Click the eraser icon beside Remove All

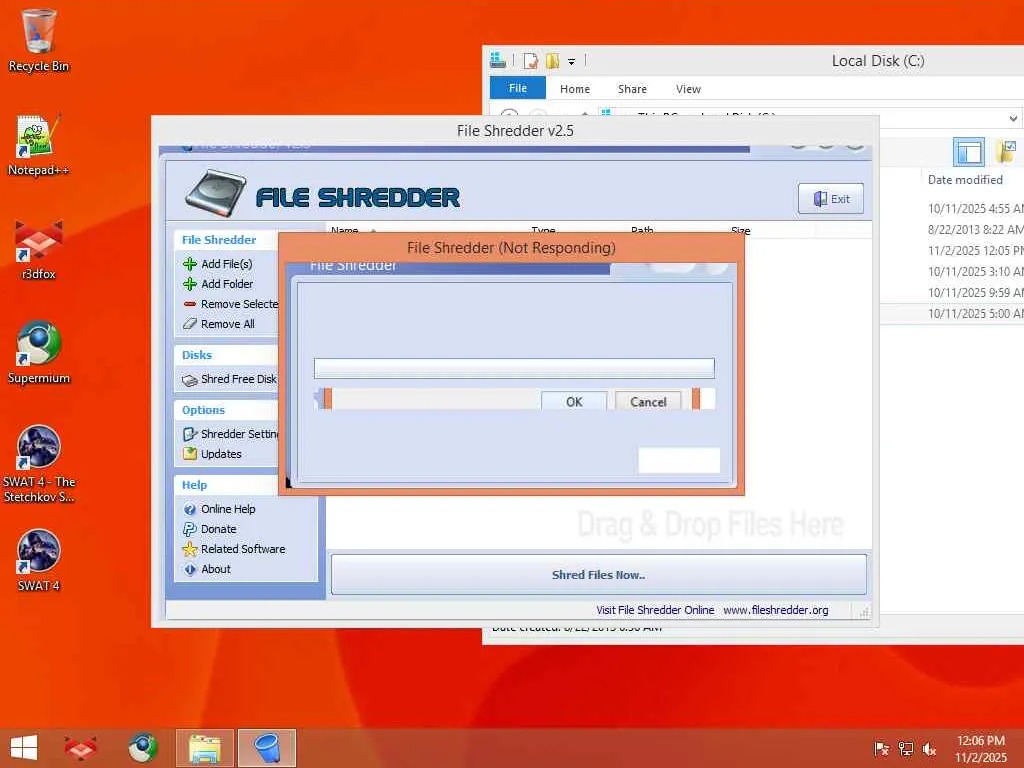189,324
